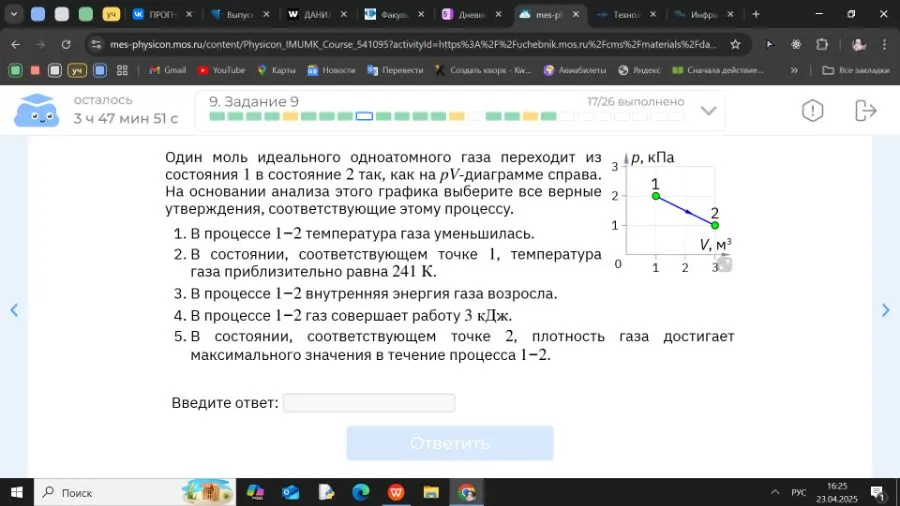Open the apps grid icon in bookmarks bar
The image size is (900, 506).
[x=122, y=70]
